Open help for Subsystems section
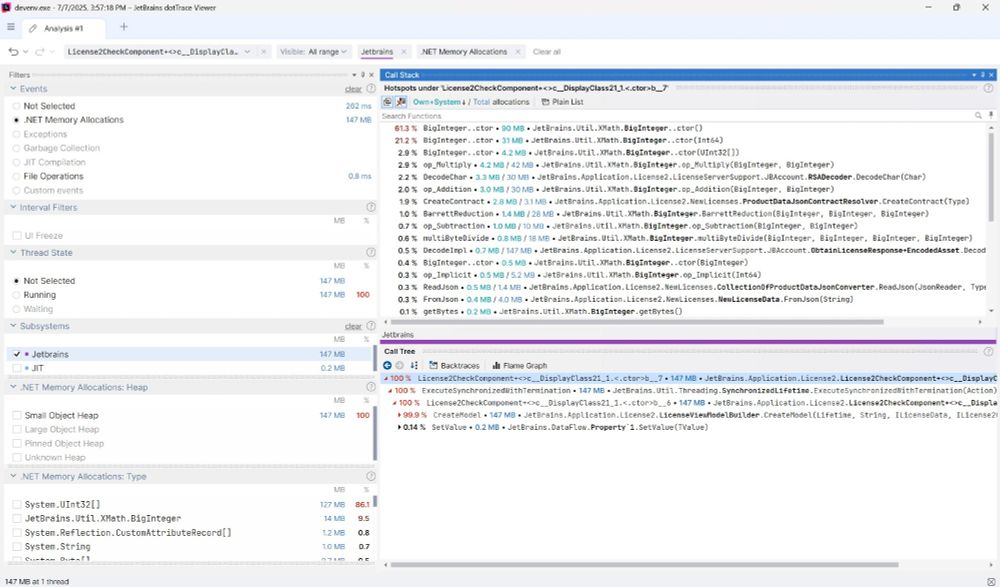 click(371, 326)
